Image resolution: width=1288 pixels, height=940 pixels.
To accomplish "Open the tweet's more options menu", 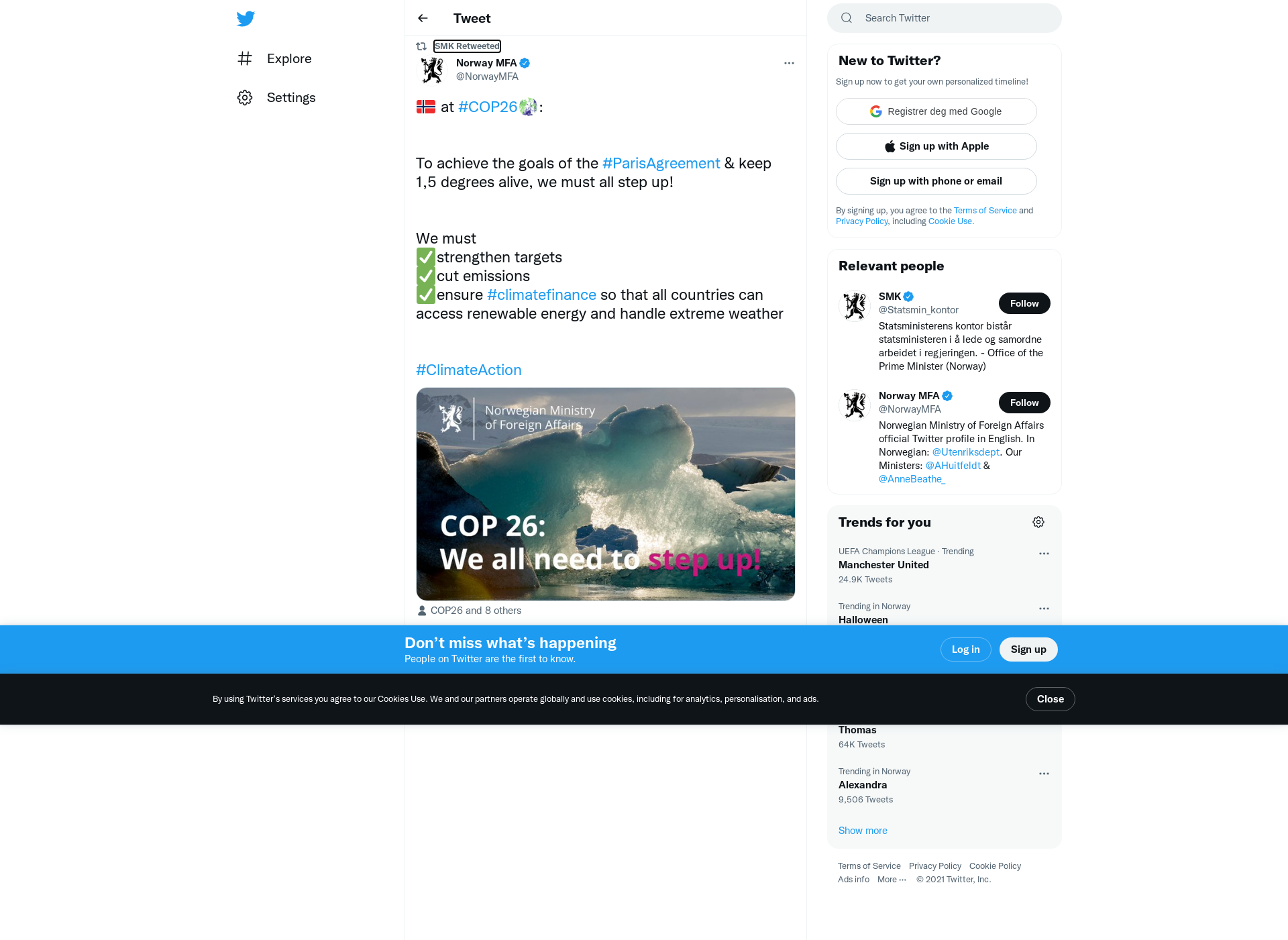I will coord(789,63).
